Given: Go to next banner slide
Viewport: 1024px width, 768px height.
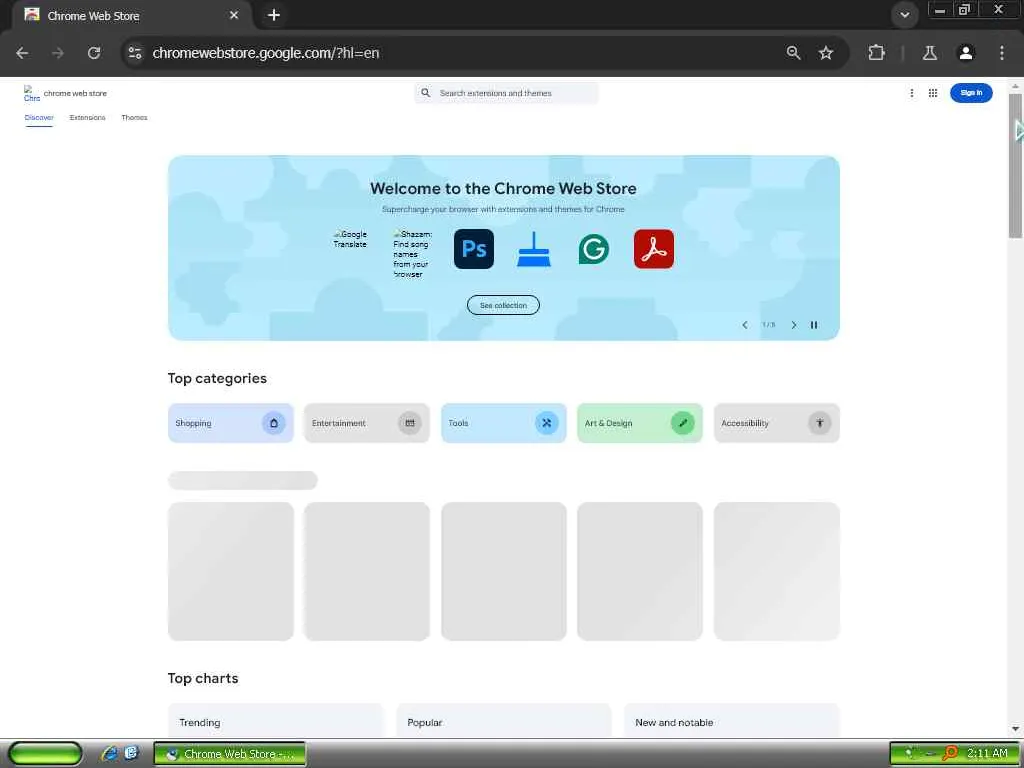Looking at the screenshot, I should coord(793,325).
